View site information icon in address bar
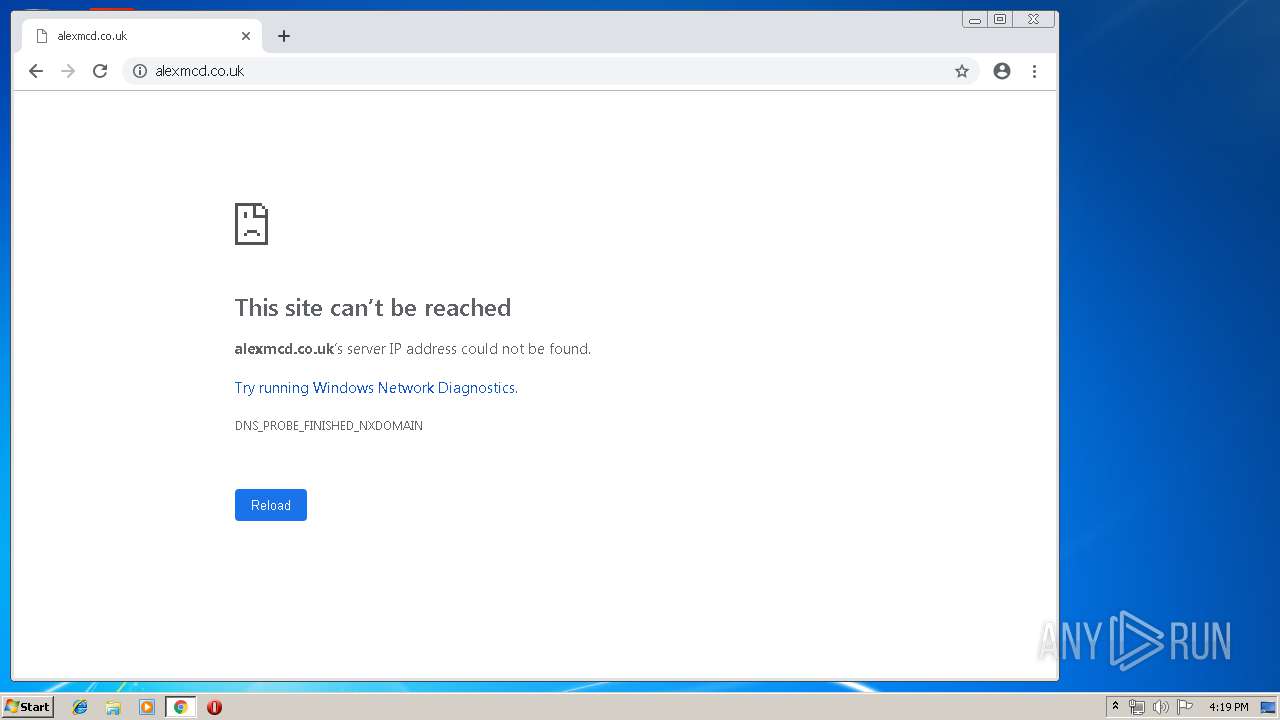The width and height of the screenshot is (1280, 720). pos(140,71)
